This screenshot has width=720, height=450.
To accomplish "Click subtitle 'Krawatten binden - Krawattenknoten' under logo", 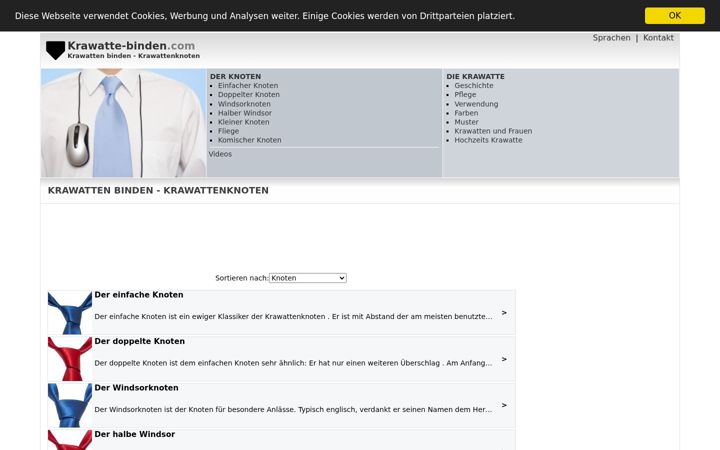I will 134,56.
